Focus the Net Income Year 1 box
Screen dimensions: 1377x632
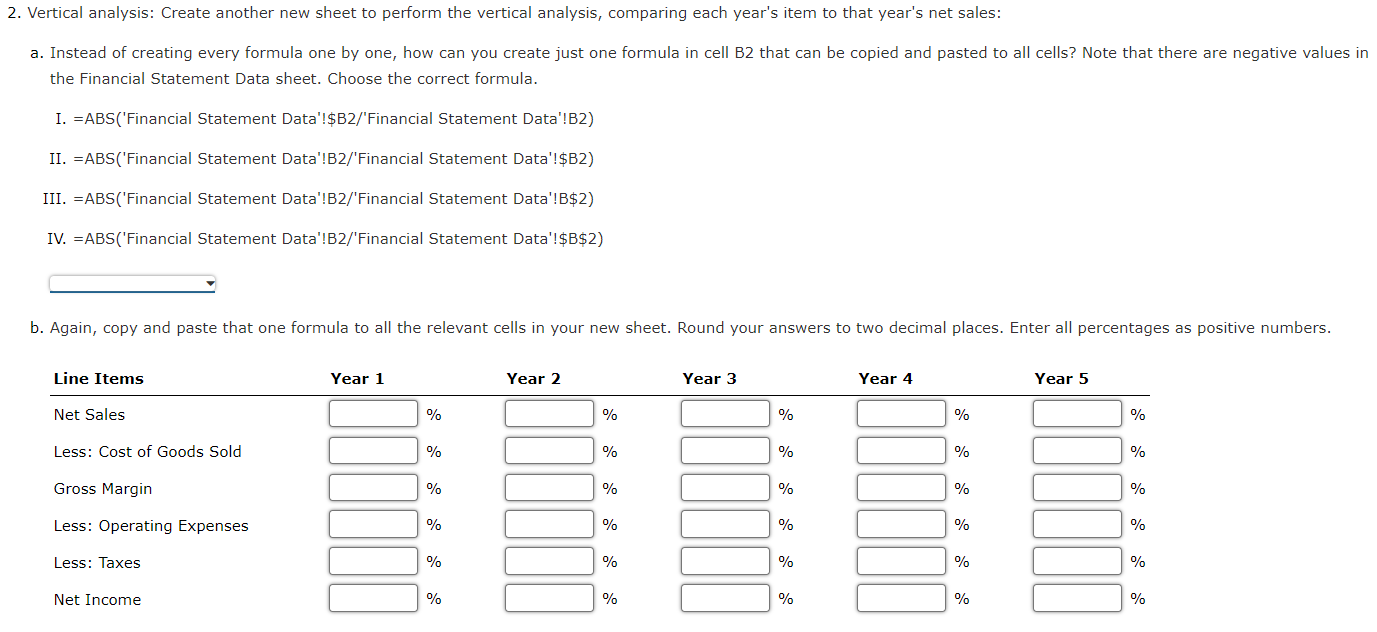pyautogui.click(x=374, y=599)
